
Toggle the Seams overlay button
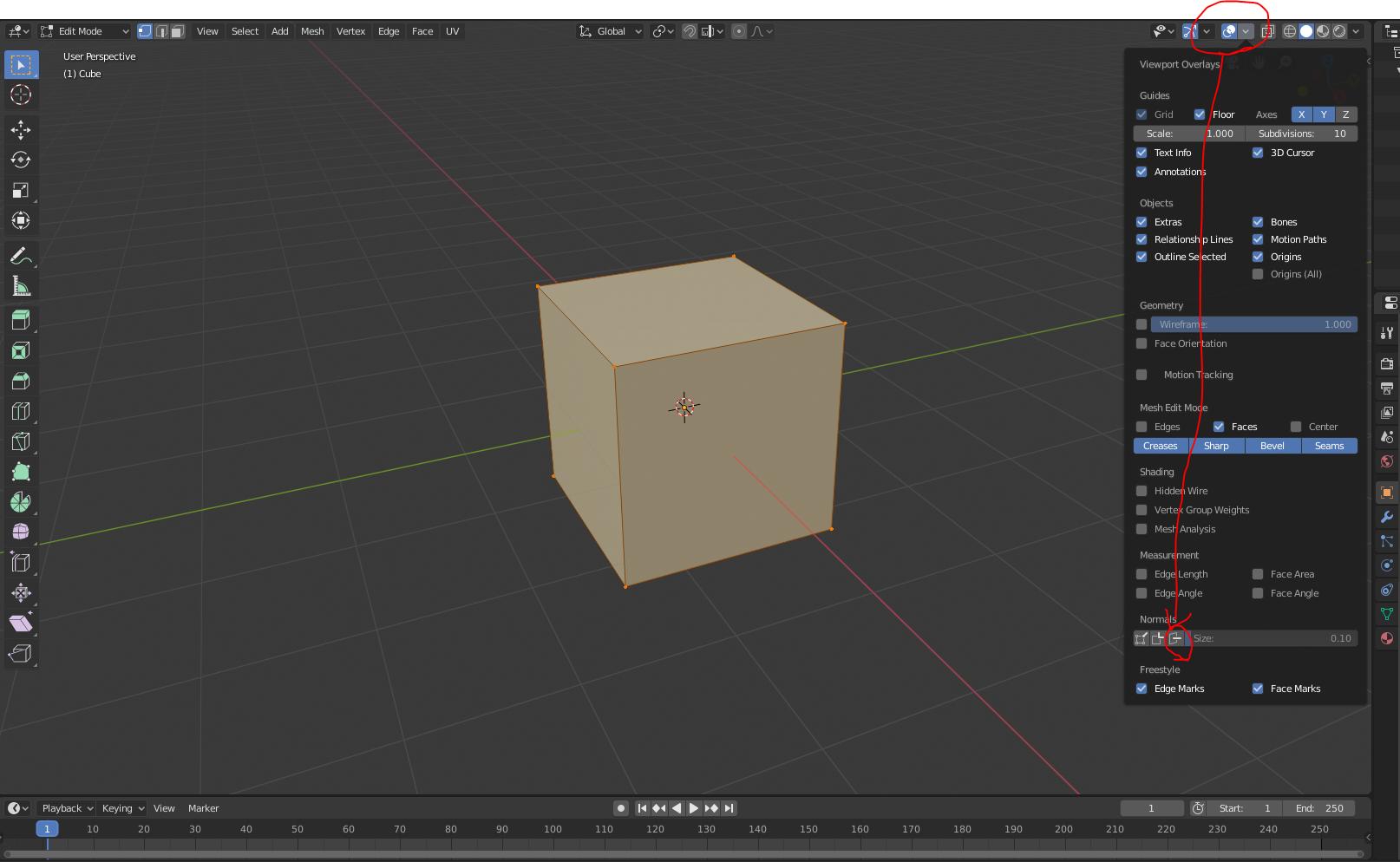pos(1329,446)
